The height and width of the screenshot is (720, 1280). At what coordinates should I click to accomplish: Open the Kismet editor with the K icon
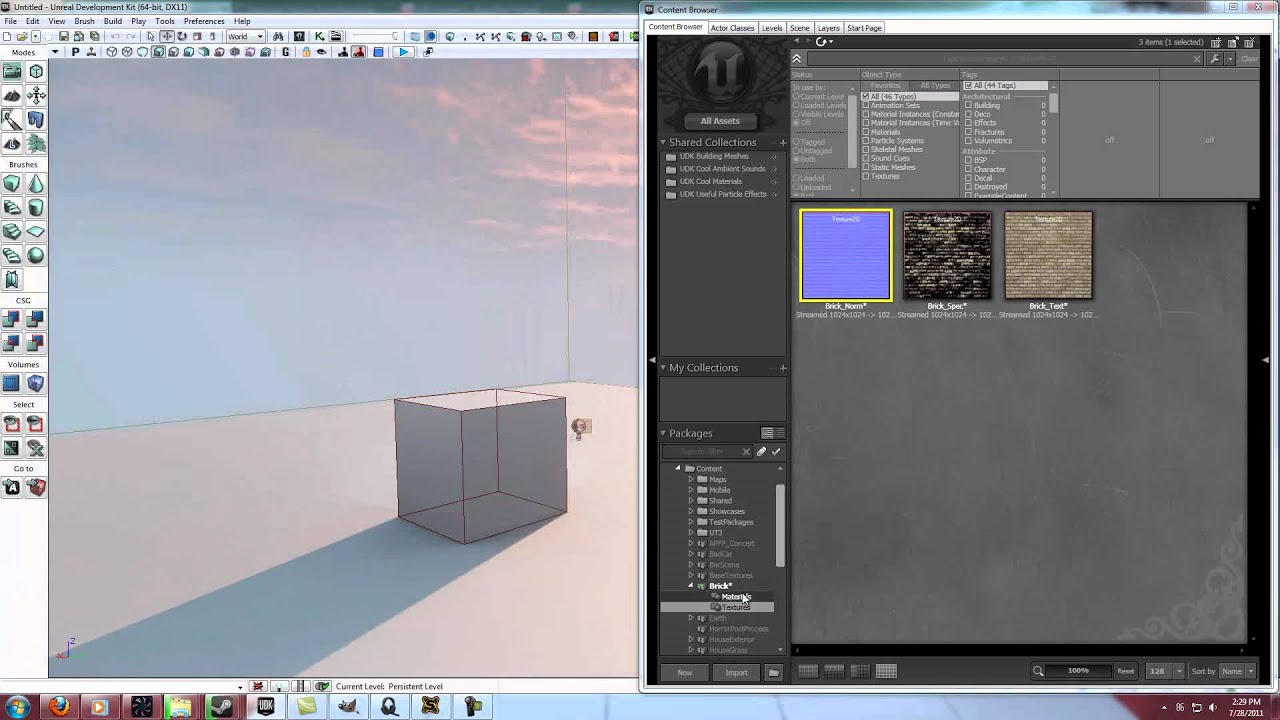click(x=319, y=36)
